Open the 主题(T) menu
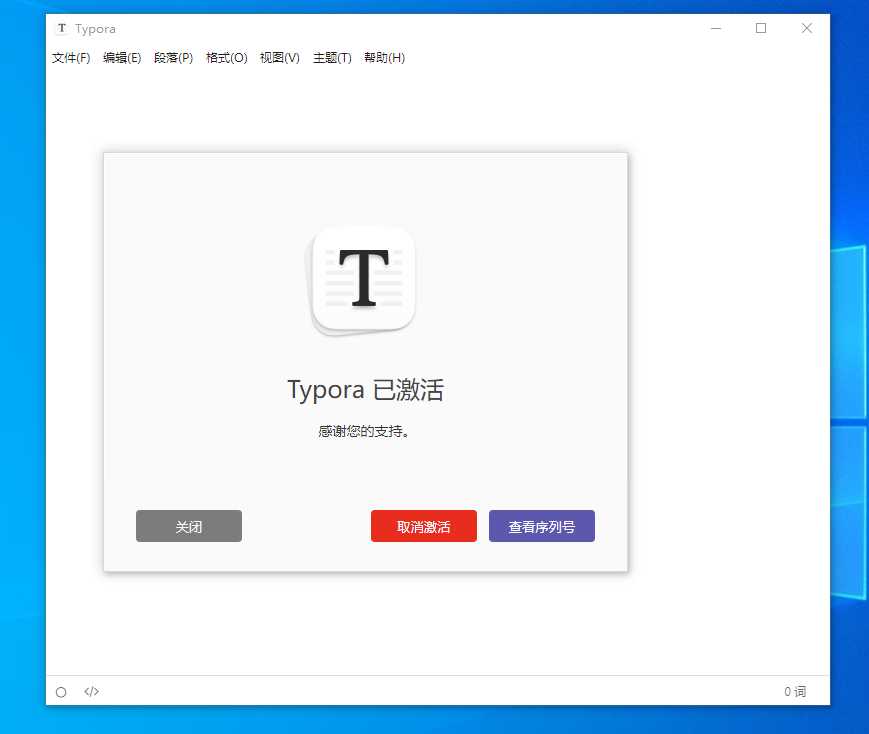The height and width of the screenshot is (734, 869). (332, 58)
